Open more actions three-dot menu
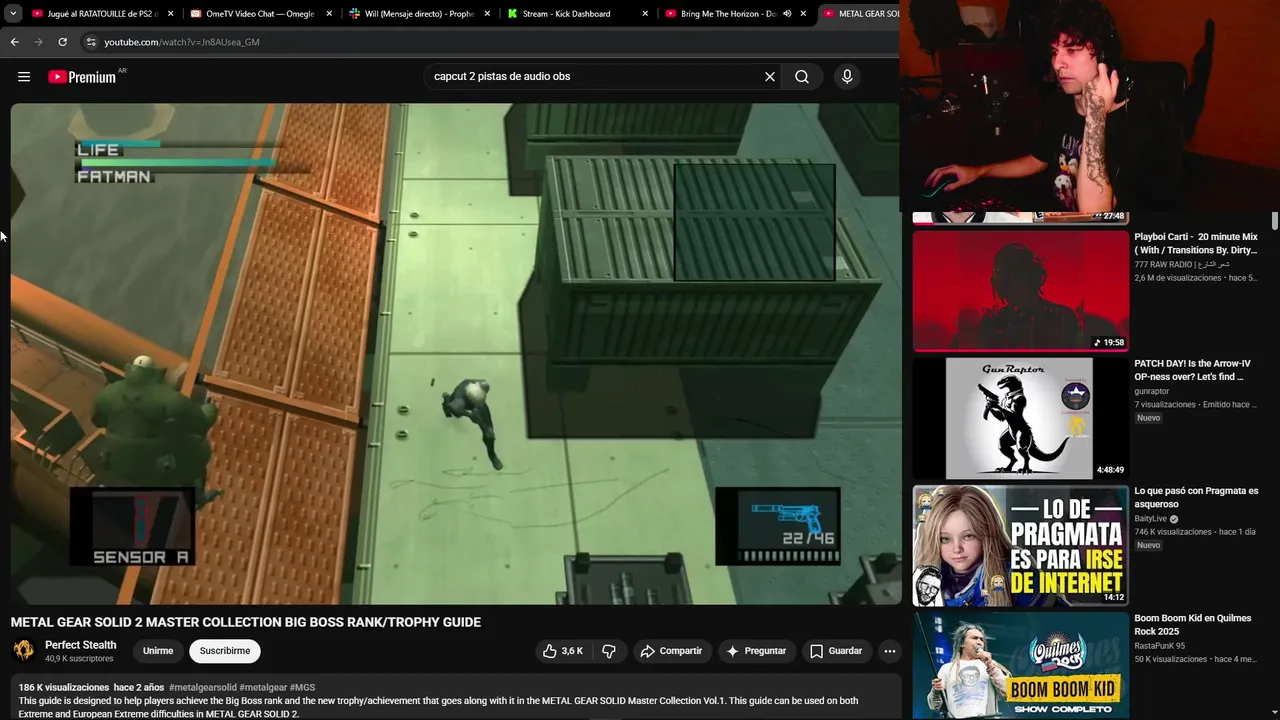This screenshot has width=1280, height=720. click(x=889, y=651)
